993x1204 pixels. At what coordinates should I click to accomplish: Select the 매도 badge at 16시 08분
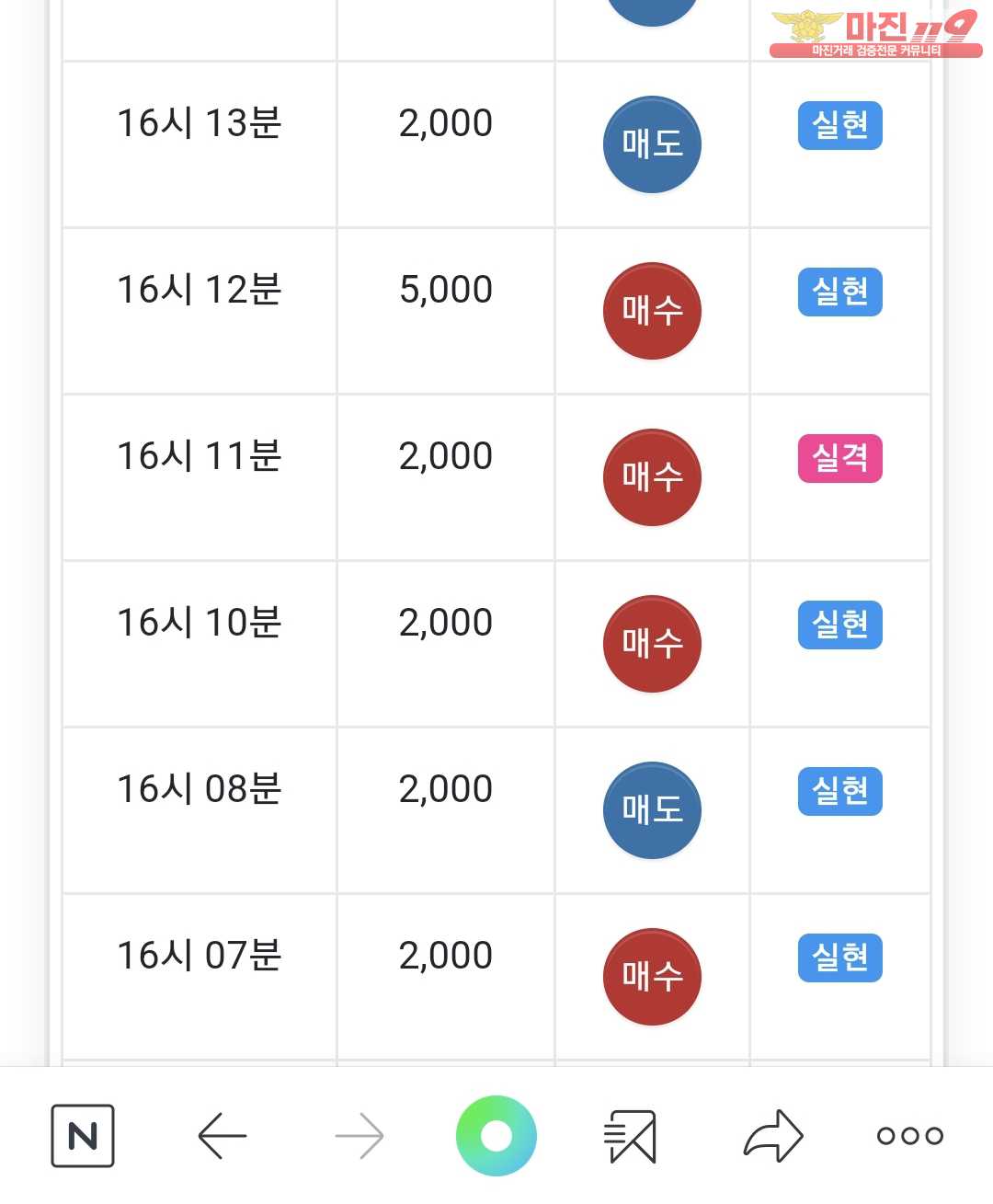[x=652, y=810]
